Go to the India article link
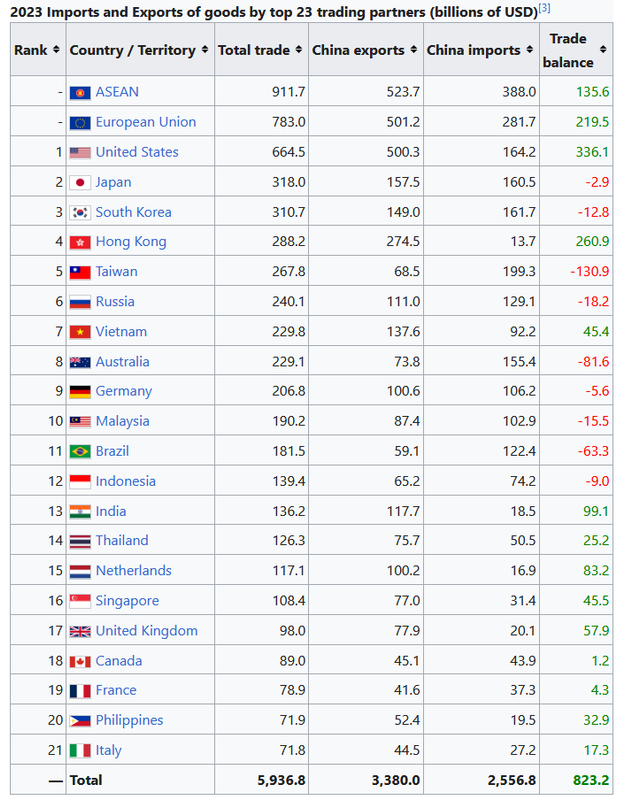This screenshot has width=625, height=800. click(x=111, y=511)
